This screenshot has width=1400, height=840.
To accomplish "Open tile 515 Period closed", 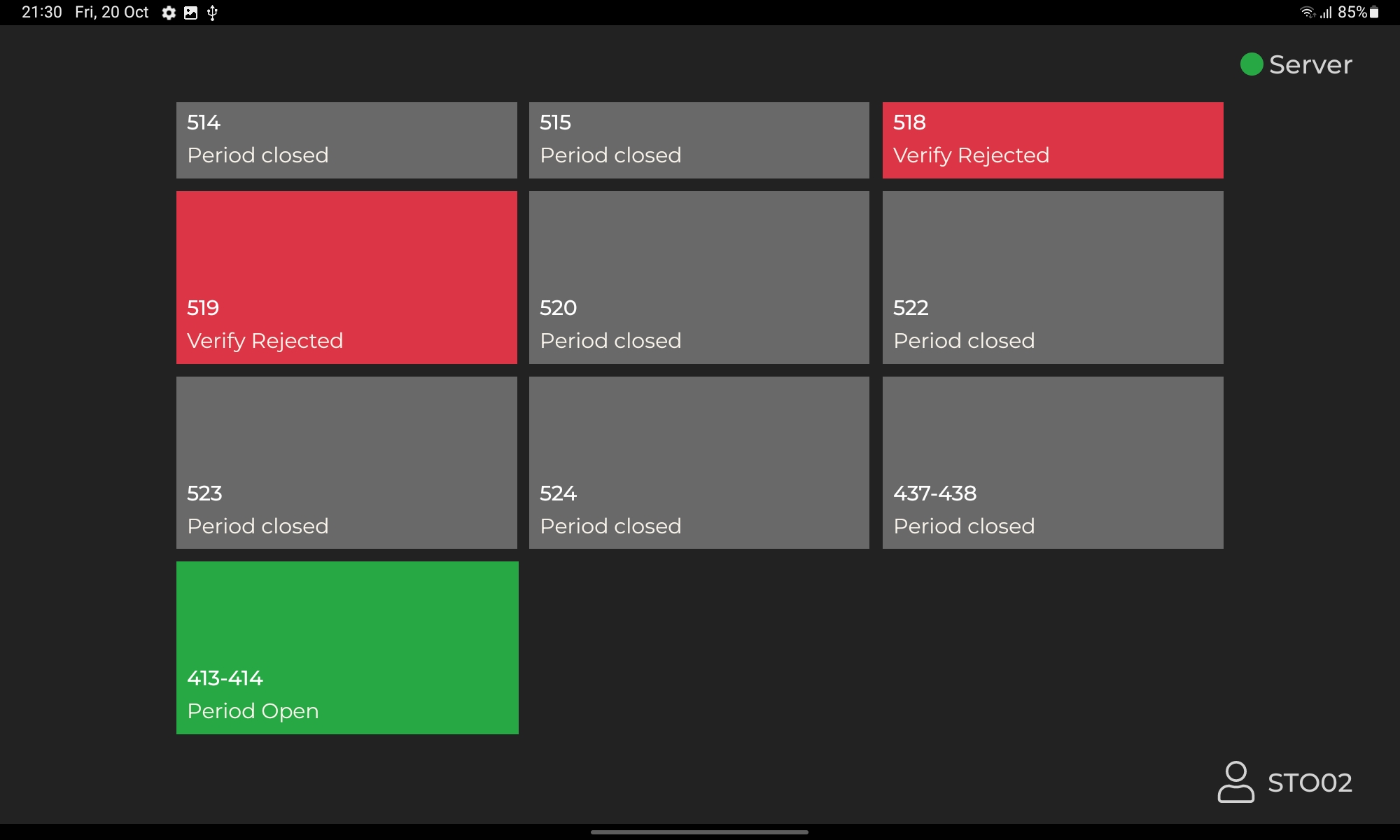I will 699,140.
